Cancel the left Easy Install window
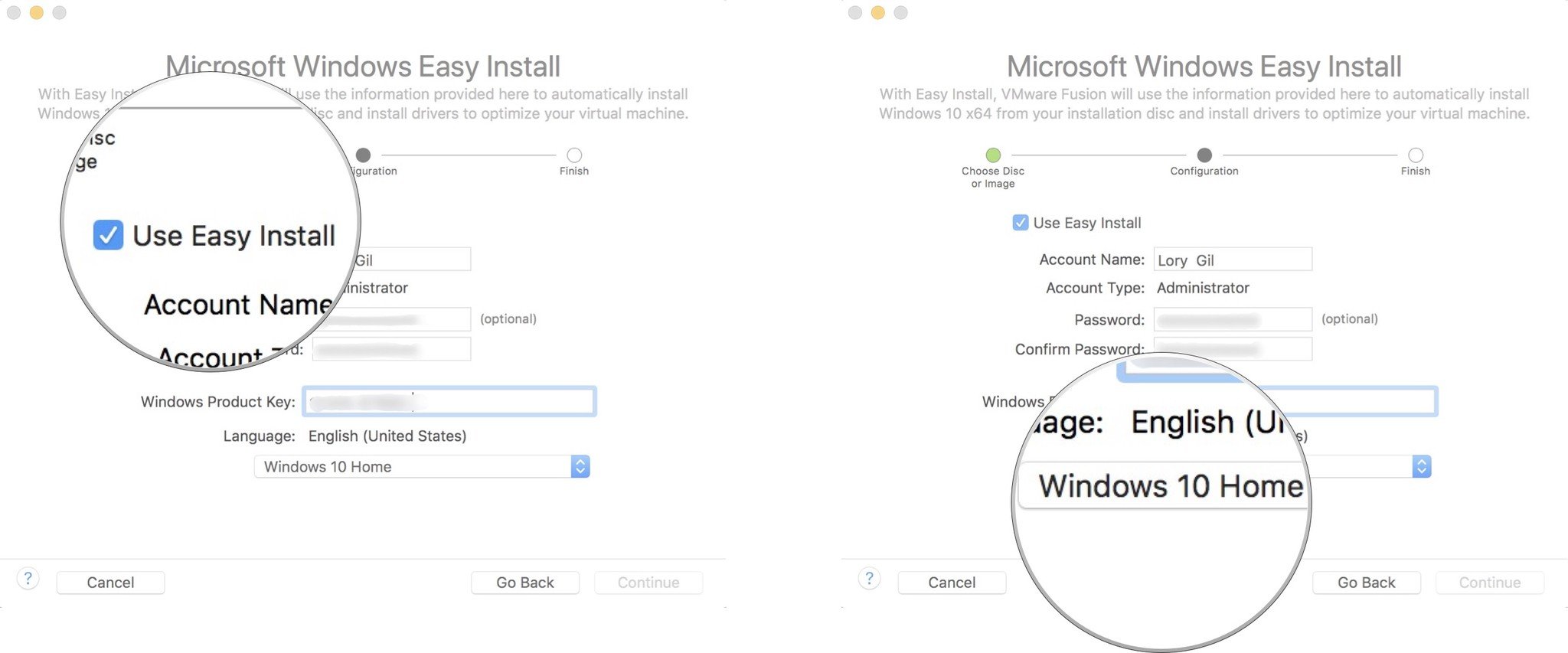Viewport: 1568px width, 653px height. (110, 583)
